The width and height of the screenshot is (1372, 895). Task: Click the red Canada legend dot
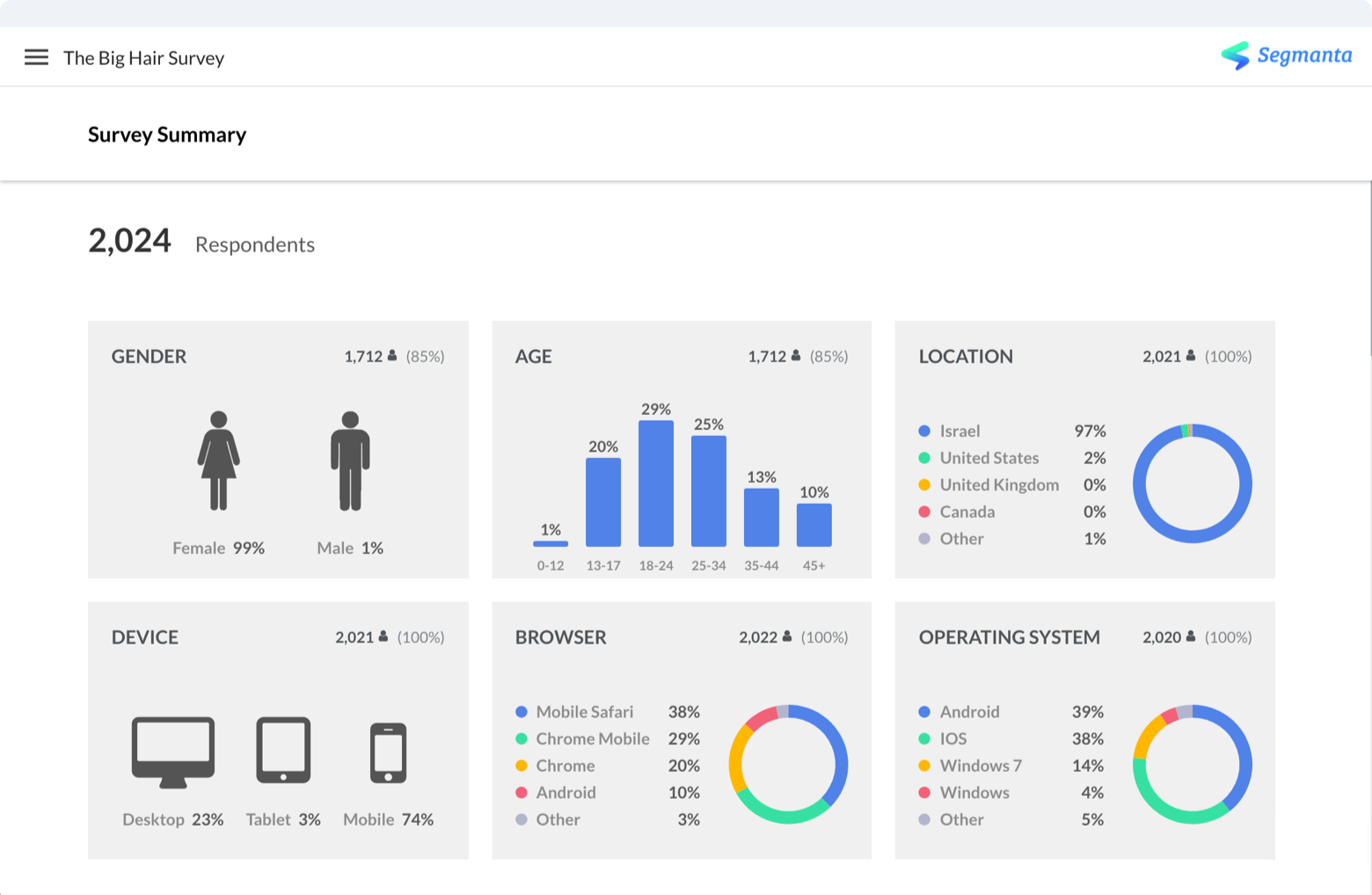[x=924, y=512]
